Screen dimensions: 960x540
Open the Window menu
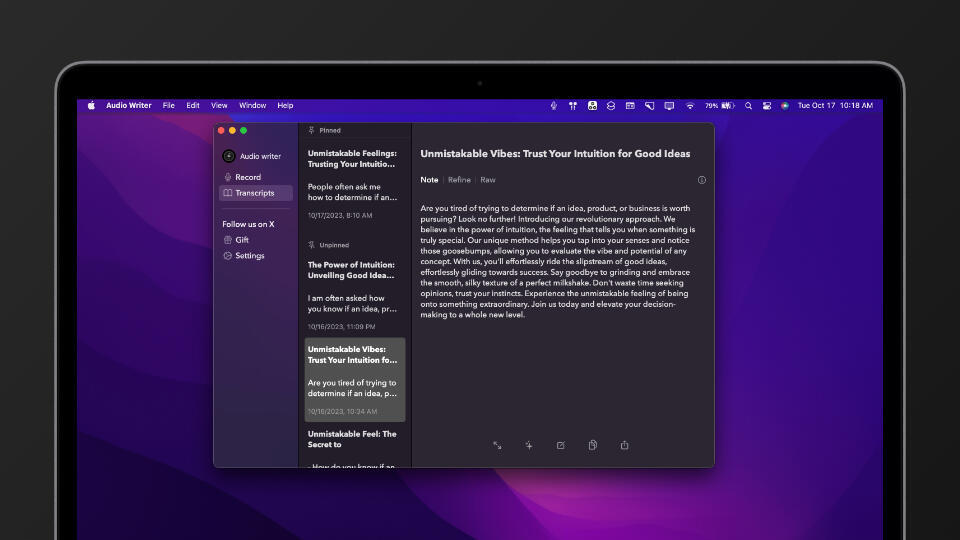tap(252, 105)
